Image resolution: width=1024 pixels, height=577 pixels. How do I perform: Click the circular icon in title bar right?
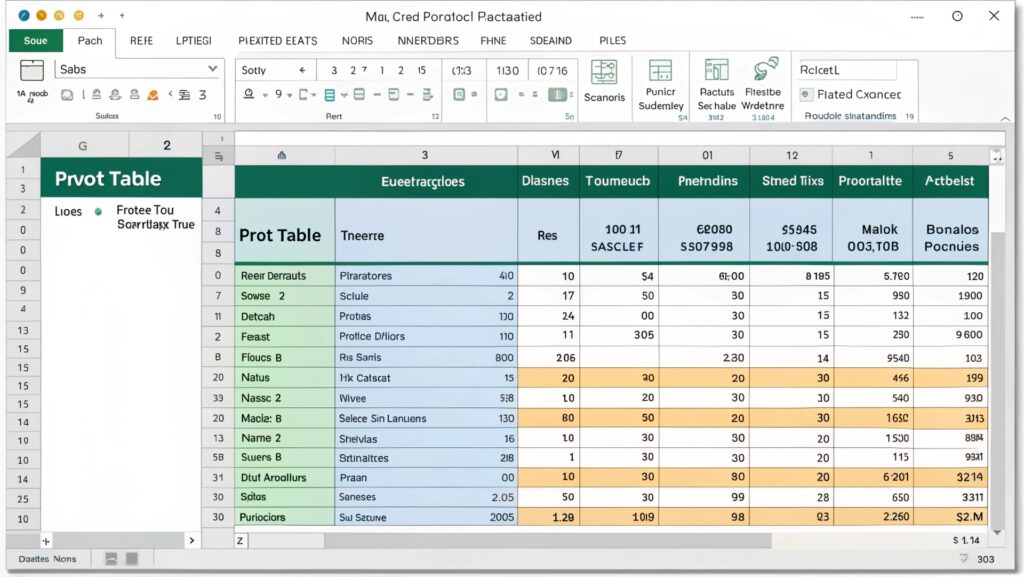coord(957,16)
